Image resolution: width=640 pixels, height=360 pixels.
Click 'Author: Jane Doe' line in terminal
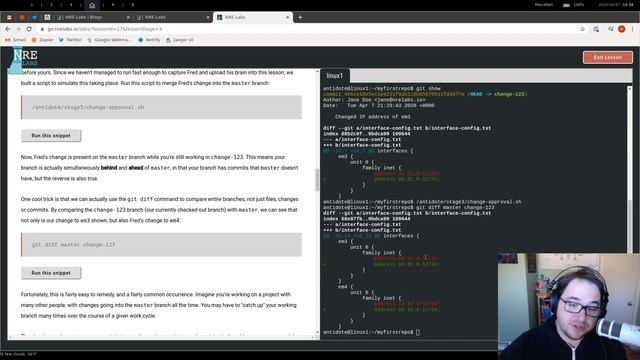coord(374,100)
